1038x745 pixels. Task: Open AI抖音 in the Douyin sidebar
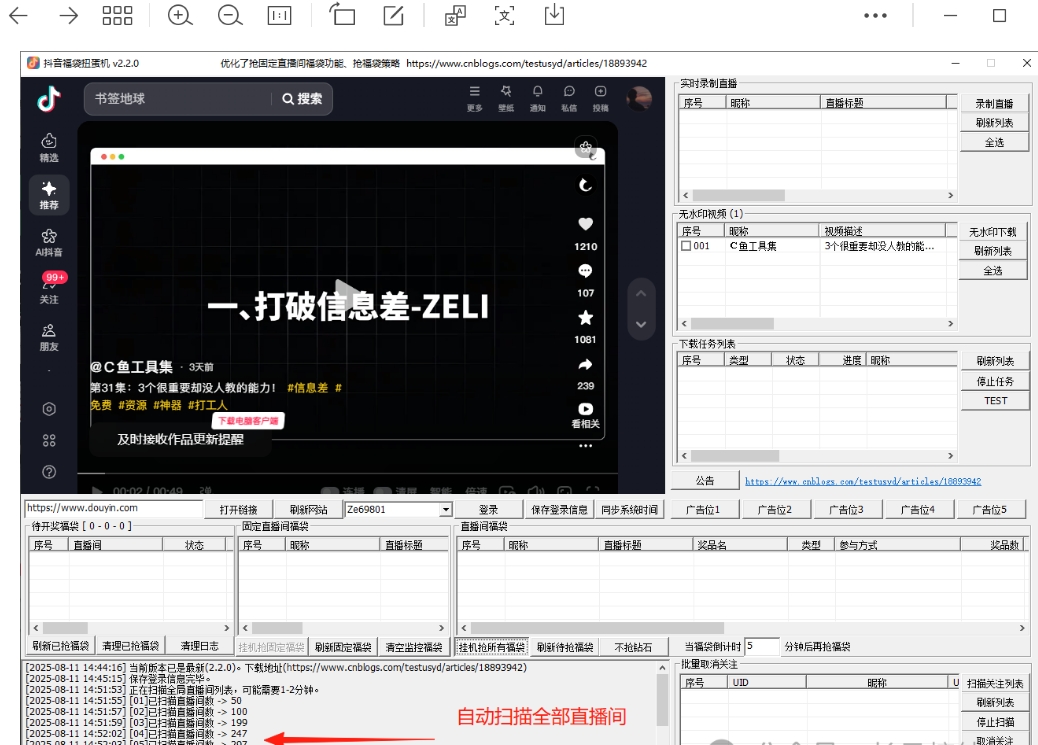coord(49,243)
